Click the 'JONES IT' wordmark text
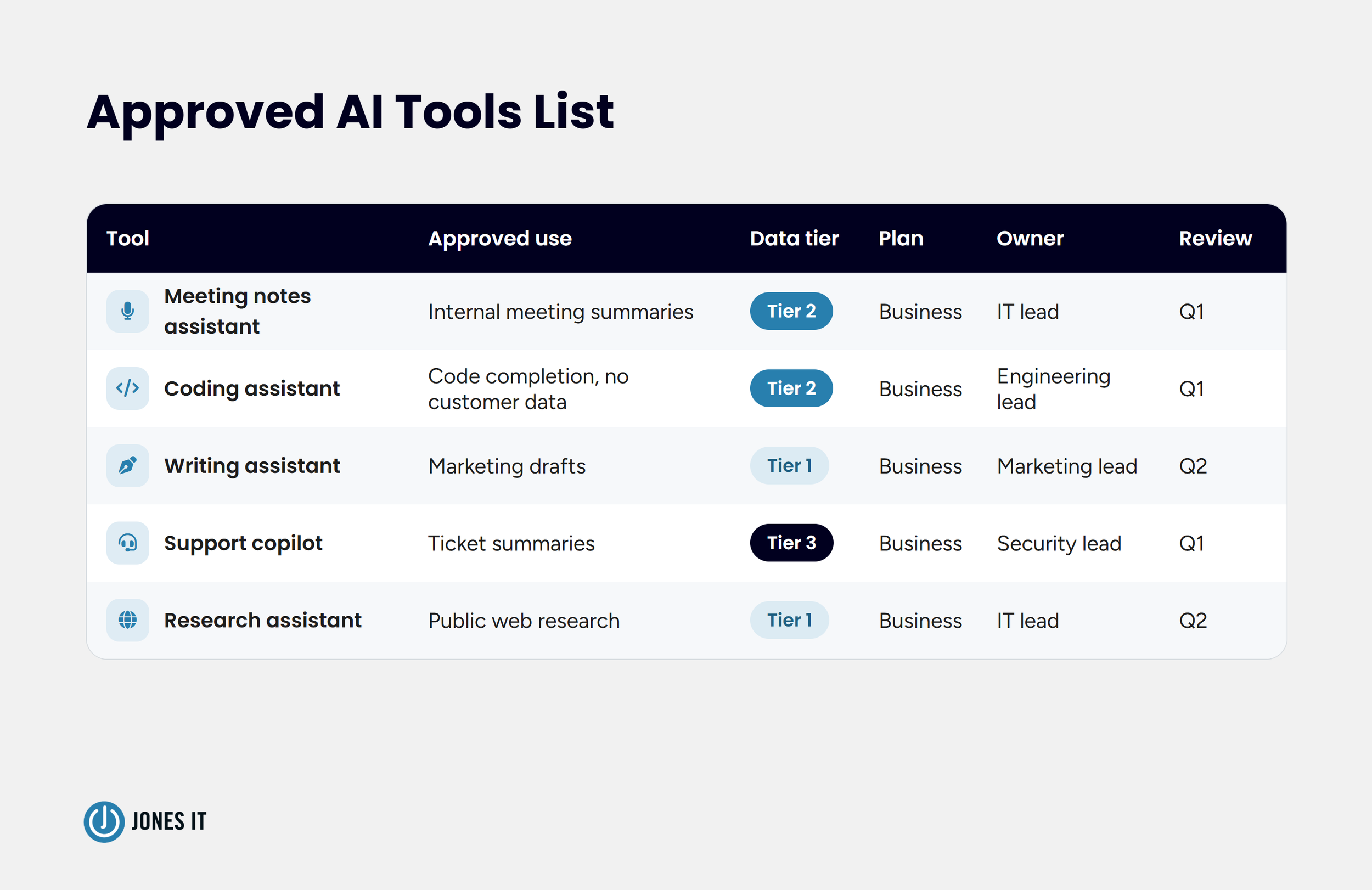This screenshot has width=1372, height=890. (169, 822)
